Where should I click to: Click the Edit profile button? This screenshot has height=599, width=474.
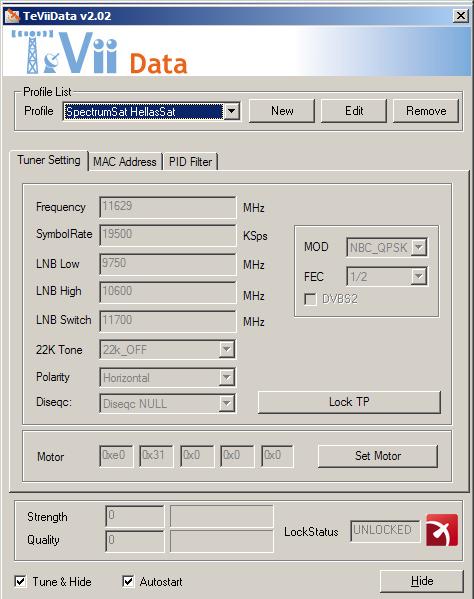[x=354, y=111]
